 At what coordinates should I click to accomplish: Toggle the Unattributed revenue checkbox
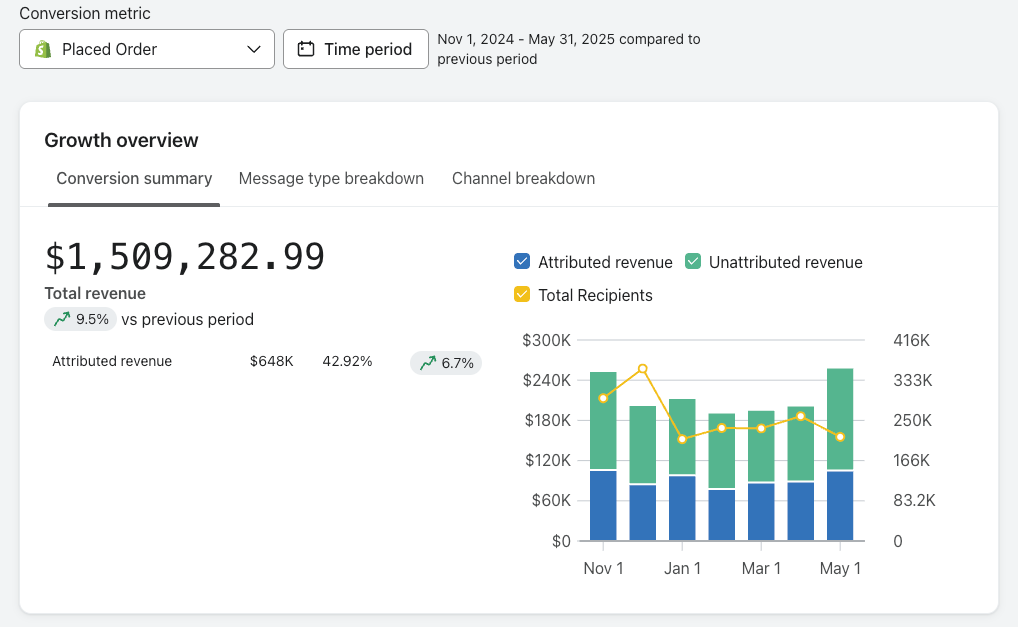point(692,262)
